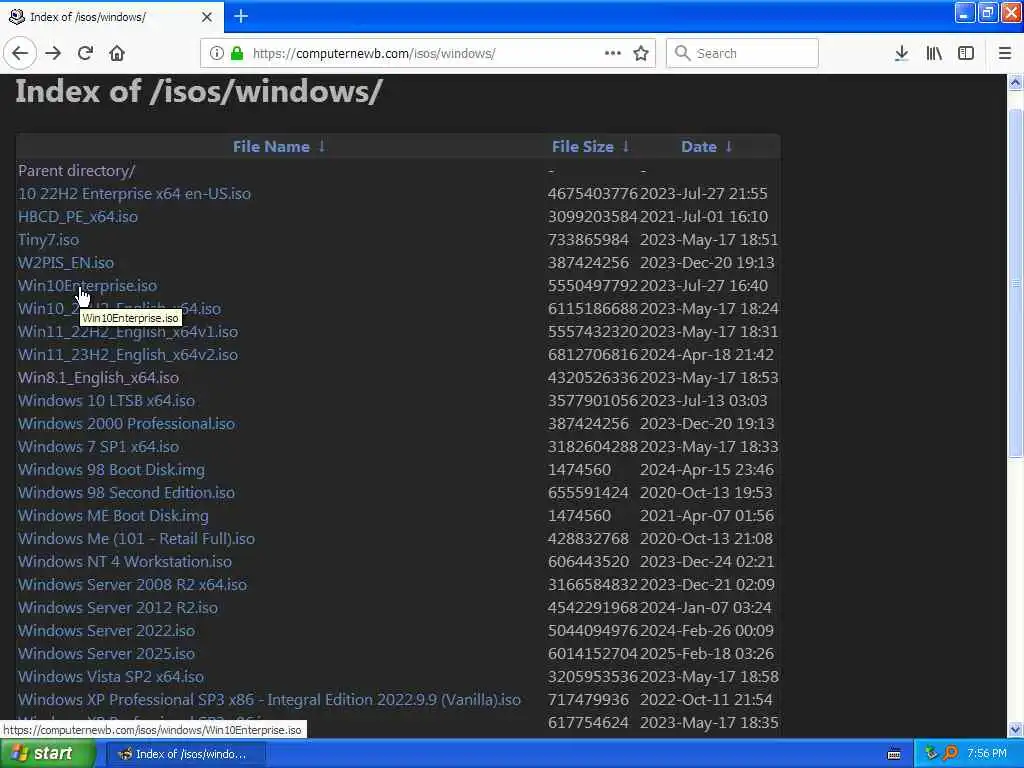
Task: Click file size 1474560 for Windows 98 Boot Disk
Action: click(x=579, y=470)
